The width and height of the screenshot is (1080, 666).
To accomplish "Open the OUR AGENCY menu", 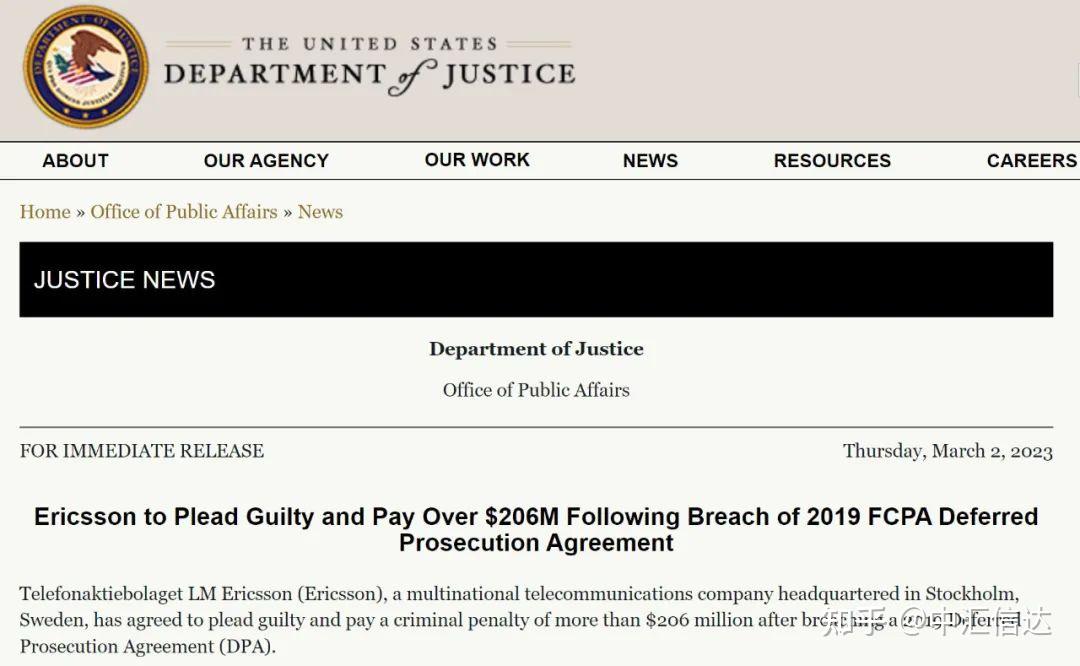I will (x=266, y=161).
